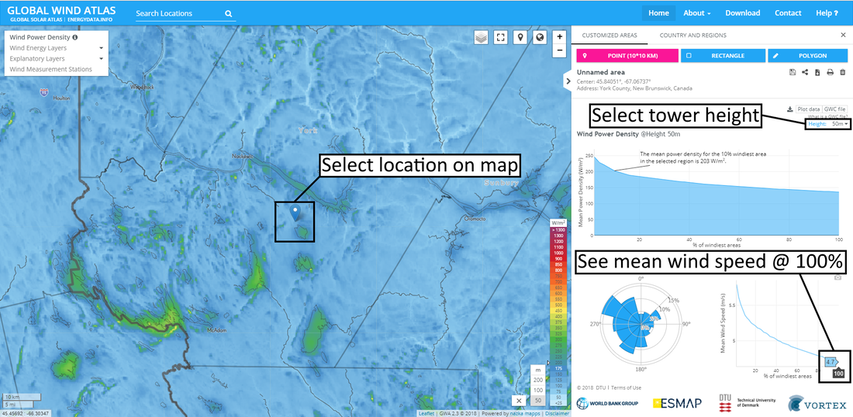Open the Leaflet attribution link
Image resolution: width=853 pixels, height=417 pixels.
pyautogui.click(x=427, y=414)
